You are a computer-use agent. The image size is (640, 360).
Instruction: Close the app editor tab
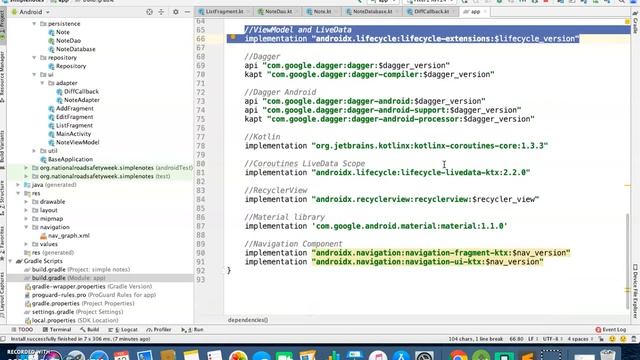[485, 11]
